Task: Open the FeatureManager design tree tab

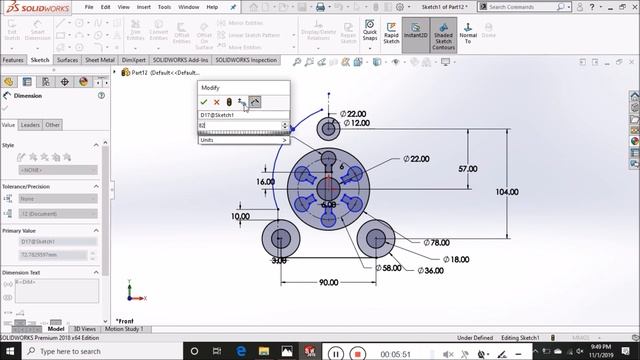Action: click(9, 82)
